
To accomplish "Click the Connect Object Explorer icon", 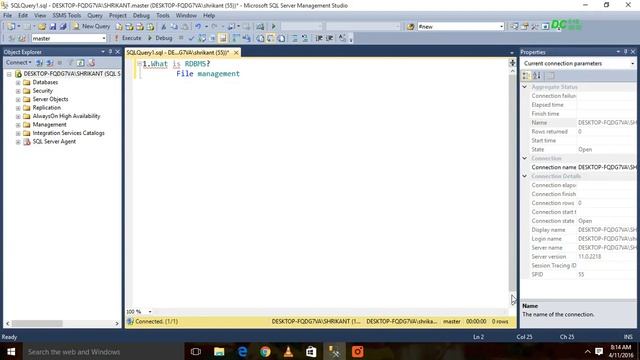I will click(x=39, y=63).
